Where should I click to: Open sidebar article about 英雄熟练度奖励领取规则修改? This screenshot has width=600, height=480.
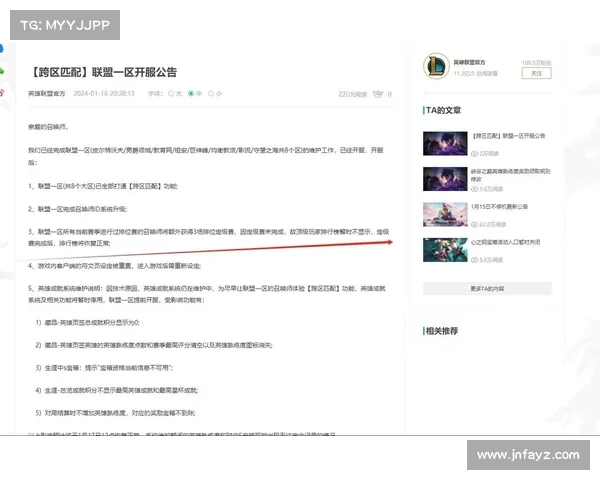click(x=510, y=175)
